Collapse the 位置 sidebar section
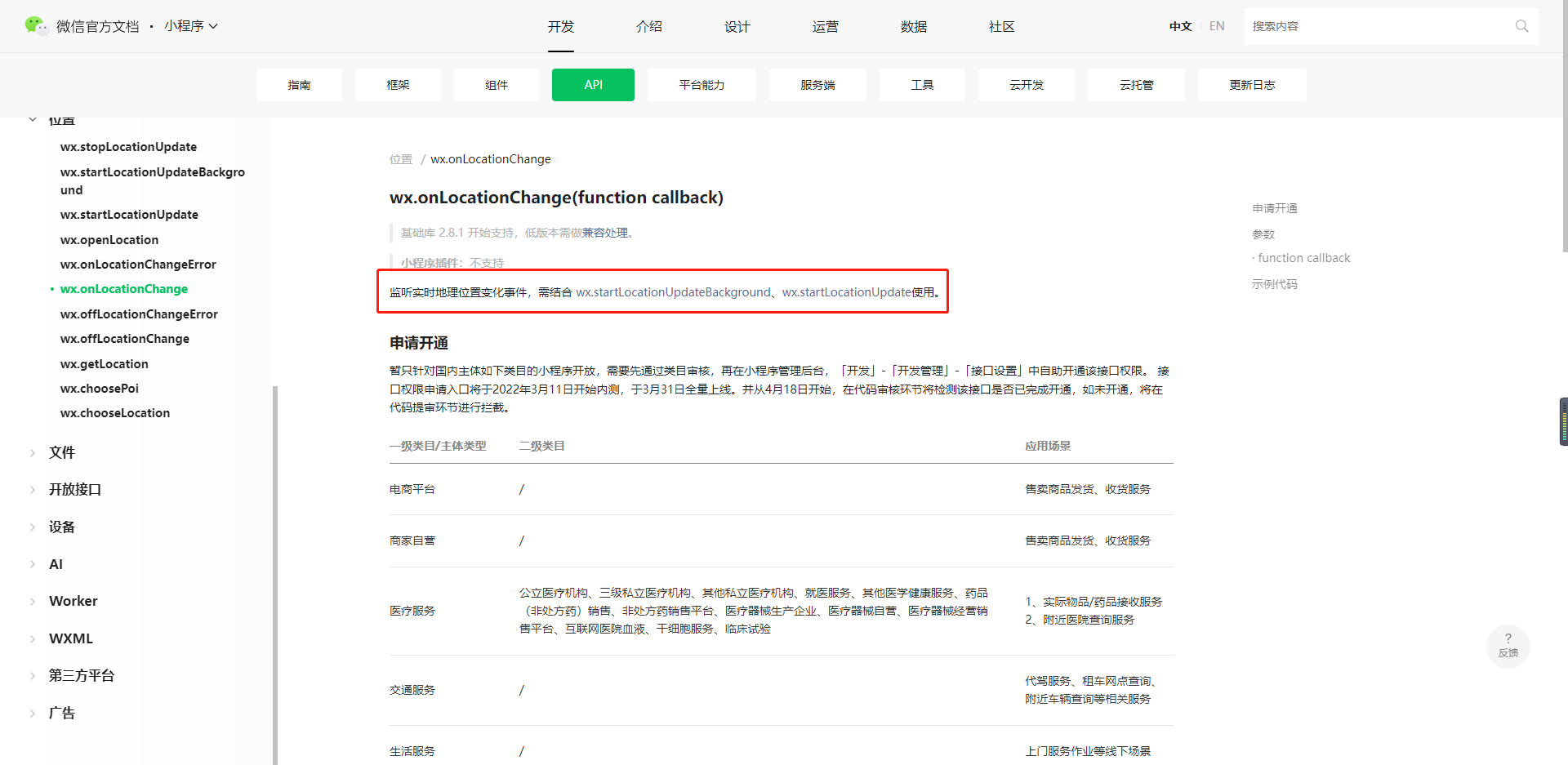1568x765 pixels. coord(33,120)
